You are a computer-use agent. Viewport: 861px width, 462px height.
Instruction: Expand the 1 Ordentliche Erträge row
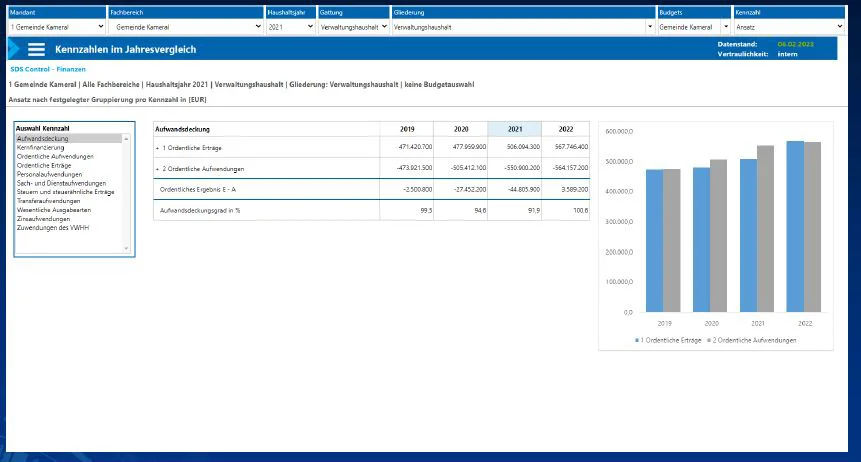[157, 148]
